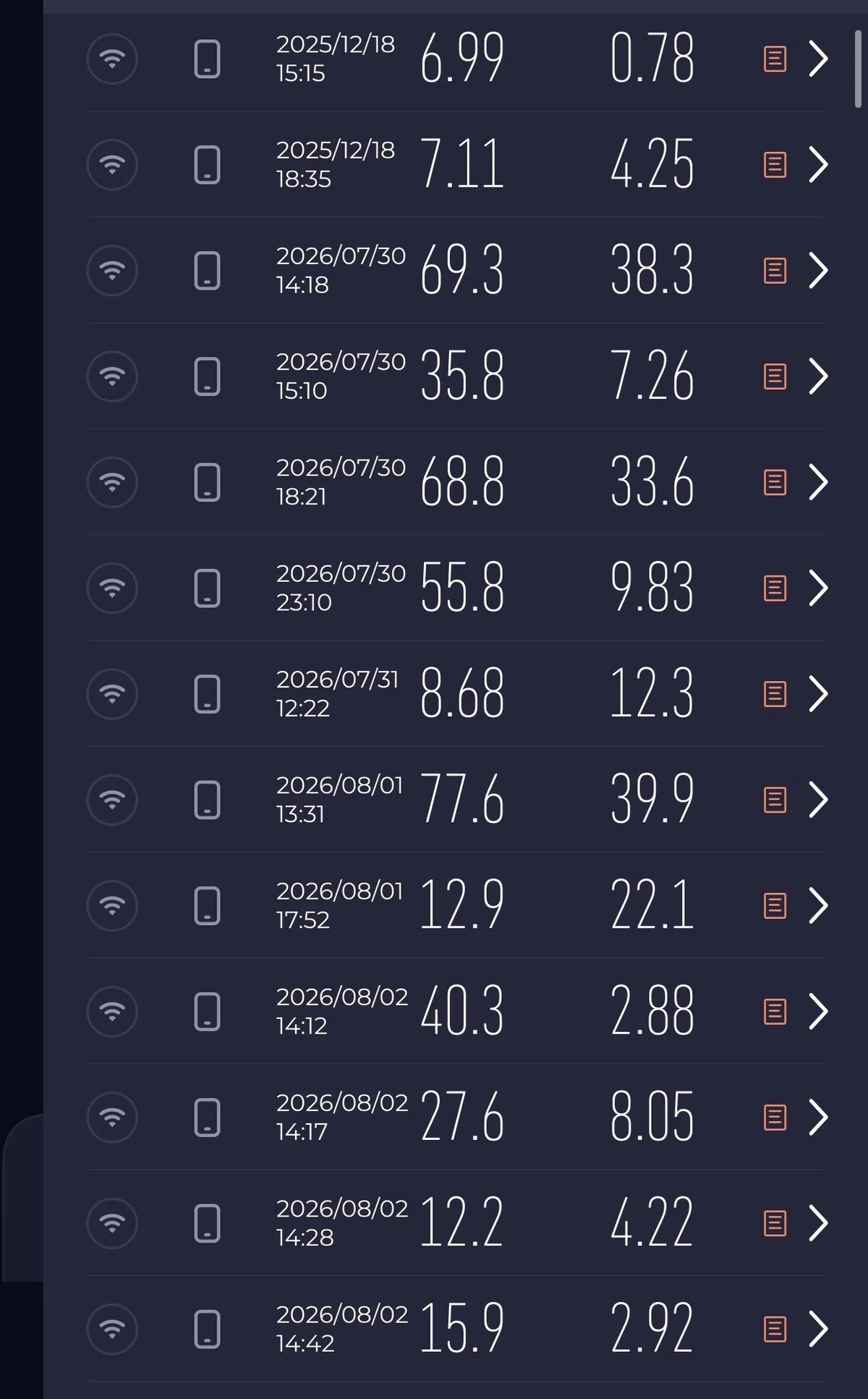Click the Wi-Fi icon on the 2025/12/18 18:35 row
This screenshot has width=868, height=1399.
[x=112, y=165]
